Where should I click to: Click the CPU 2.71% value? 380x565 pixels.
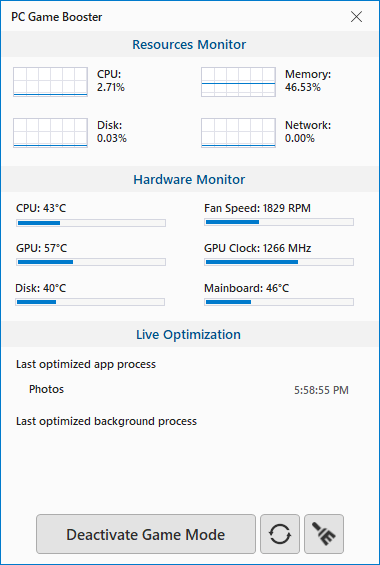111,87
